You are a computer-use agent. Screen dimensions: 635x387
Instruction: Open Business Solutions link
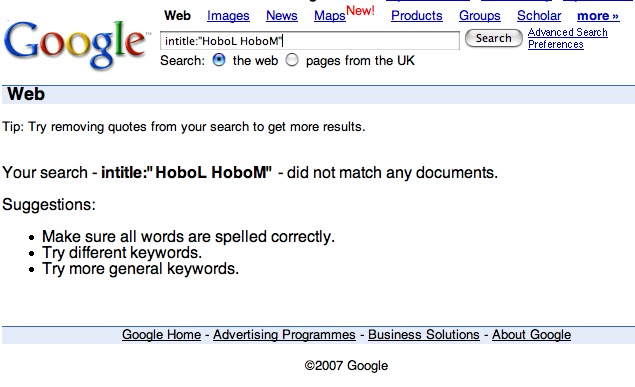click(x=424, y=335)
